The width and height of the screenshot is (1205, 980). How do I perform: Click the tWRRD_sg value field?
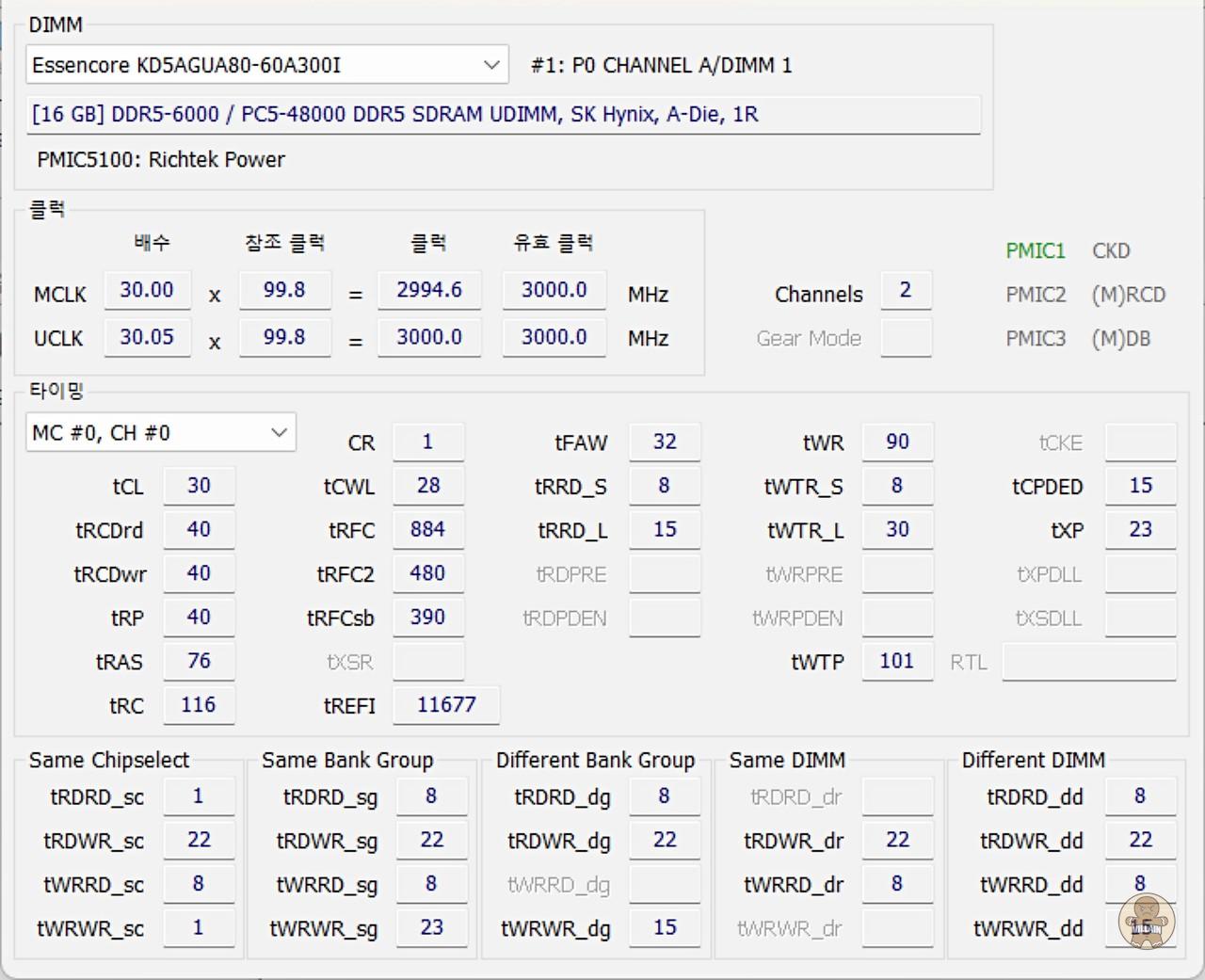coord(431,885)
